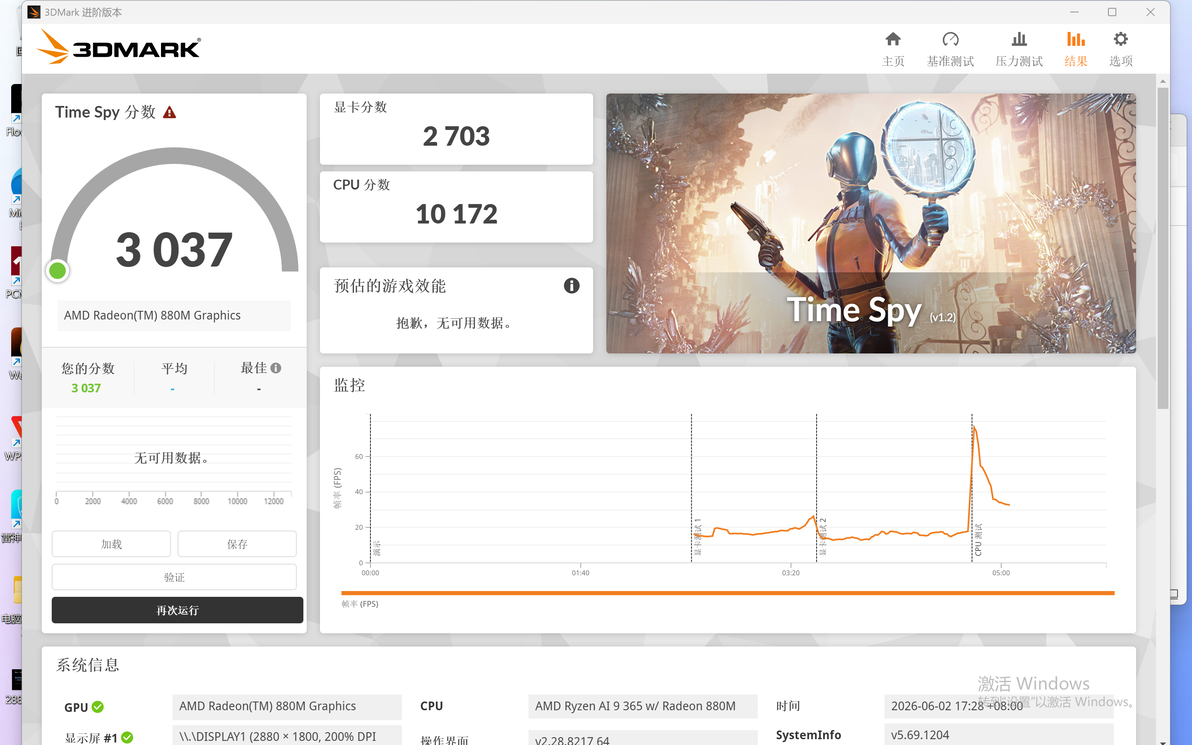Image resolution: width=1192 pixels, height=745 pixels.
Task: Click the 加载 load button
Action: pos(111,544)
